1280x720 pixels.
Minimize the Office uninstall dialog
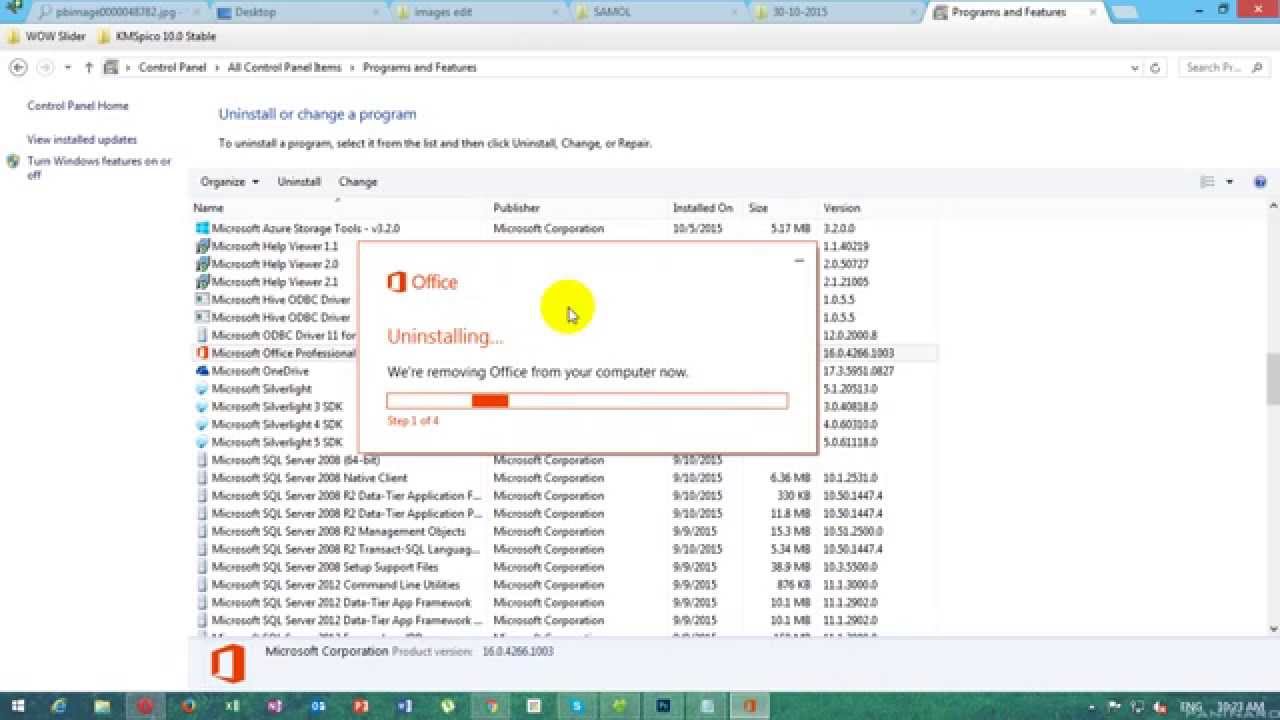tap(799, 260)
